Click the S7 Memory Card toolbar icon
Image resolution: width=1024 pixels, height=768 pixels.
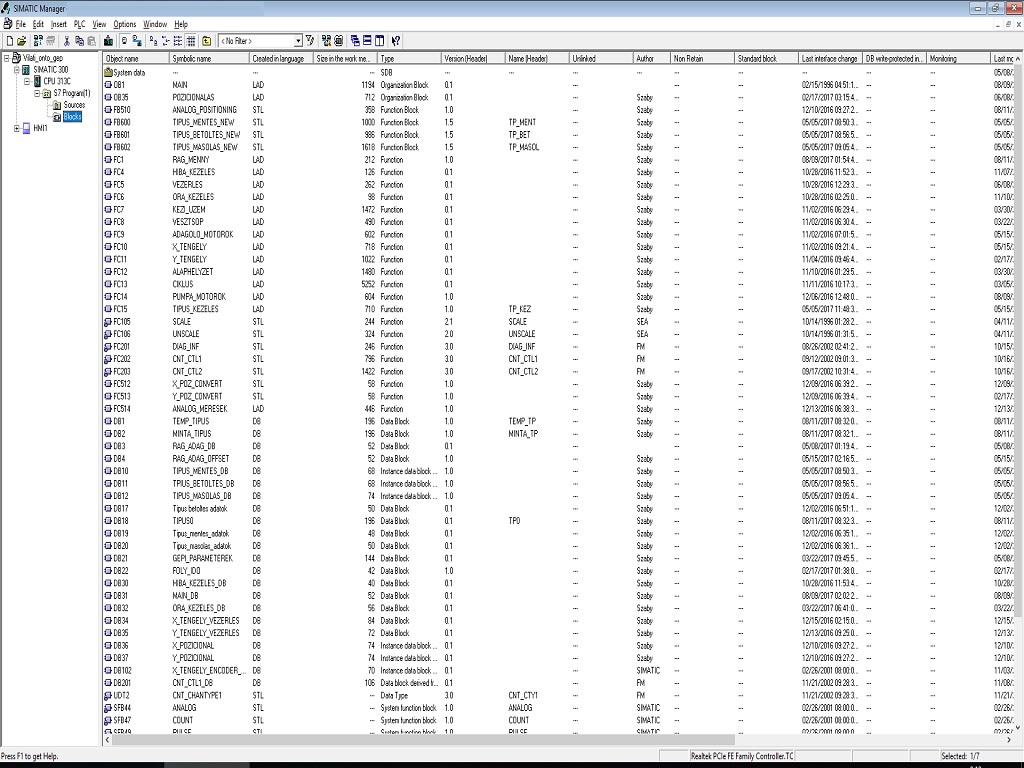pyautogui.click(x=50, y=40)
